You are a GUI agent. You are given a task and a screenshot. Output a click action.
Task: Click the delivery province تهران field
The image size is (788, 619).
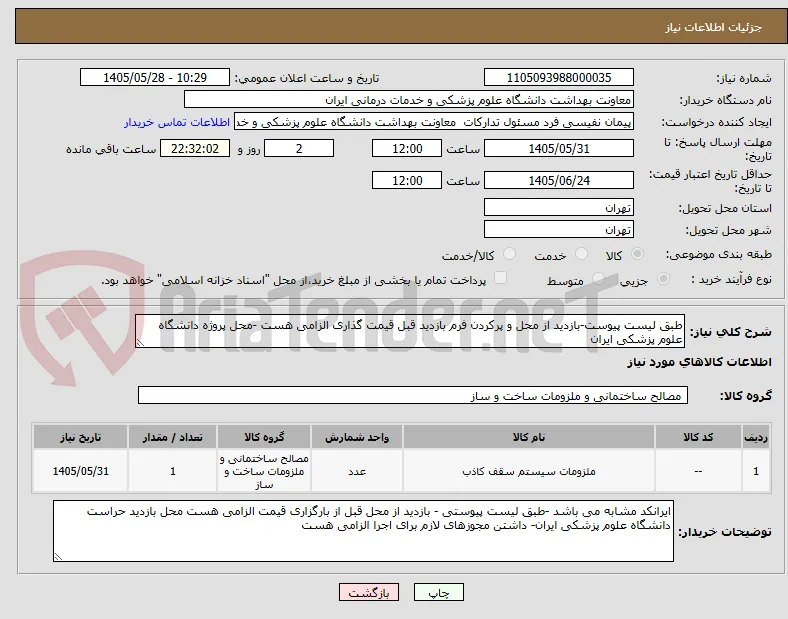pyautogui.click(x=559, y=208)
